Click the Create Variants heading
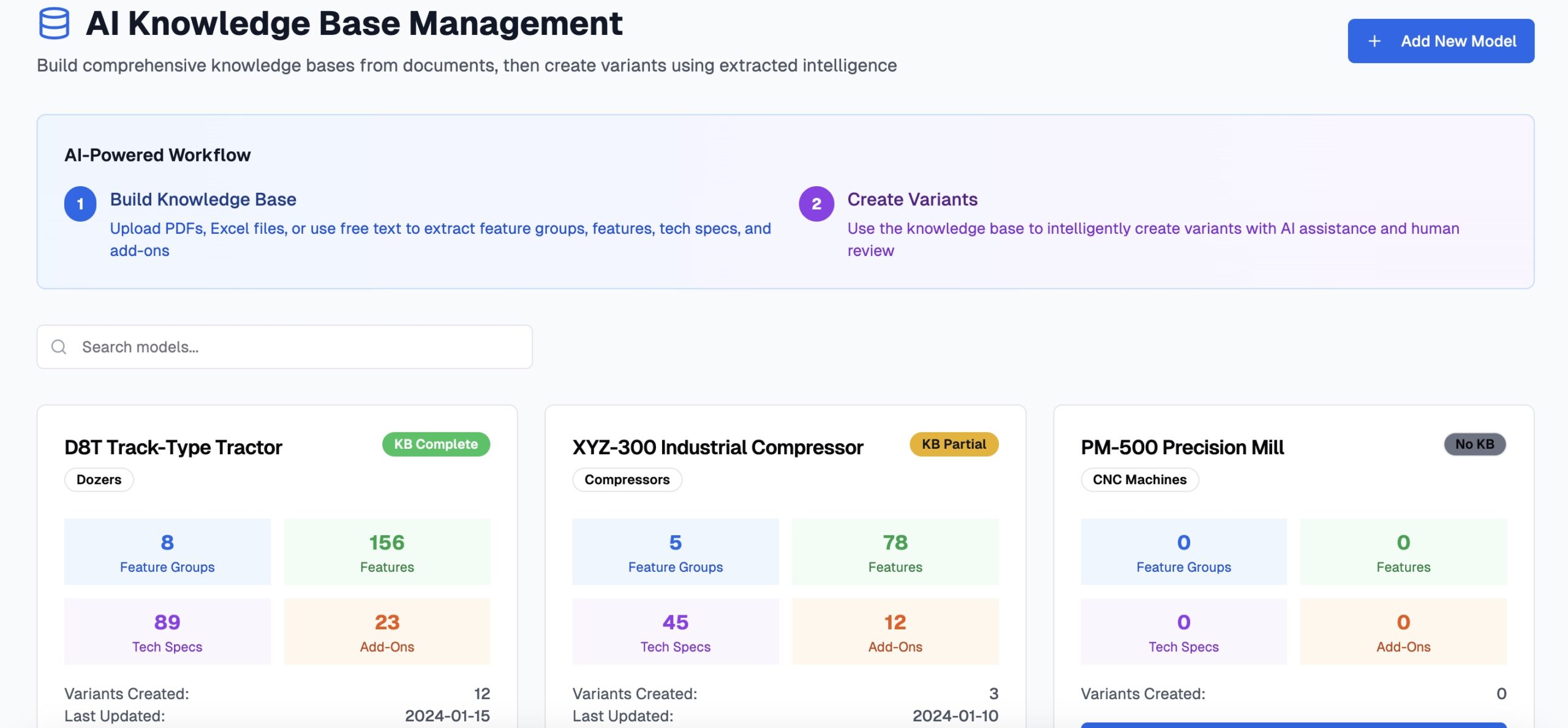The width and height of the screenshot is (1568, 728). (913, 200)
